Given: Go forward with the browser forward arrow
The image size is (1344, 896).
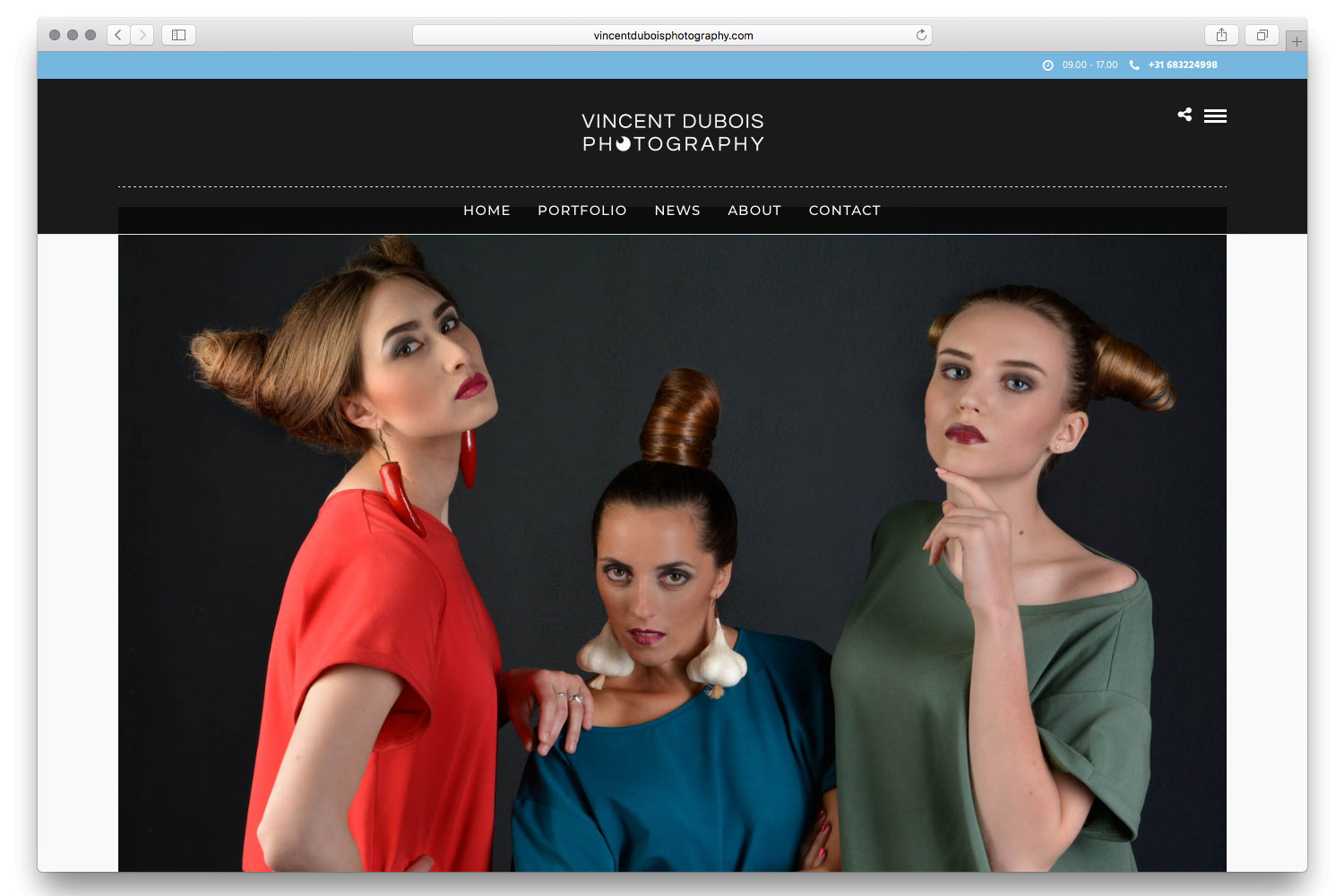Looking at the screenshot, I should click(x=142, y=35).
